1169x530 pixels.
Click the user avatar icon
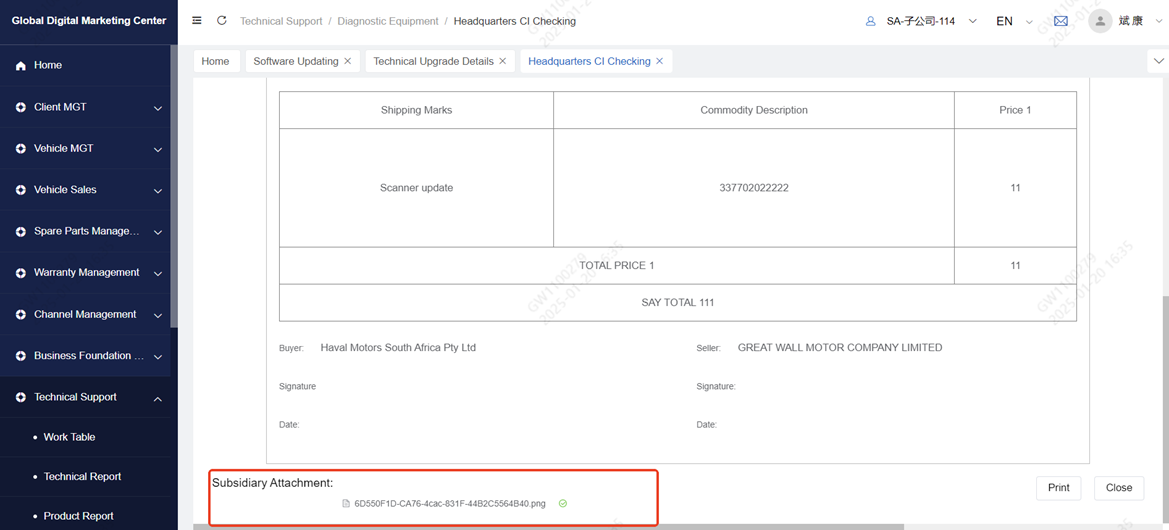[x=1100, y=21]
